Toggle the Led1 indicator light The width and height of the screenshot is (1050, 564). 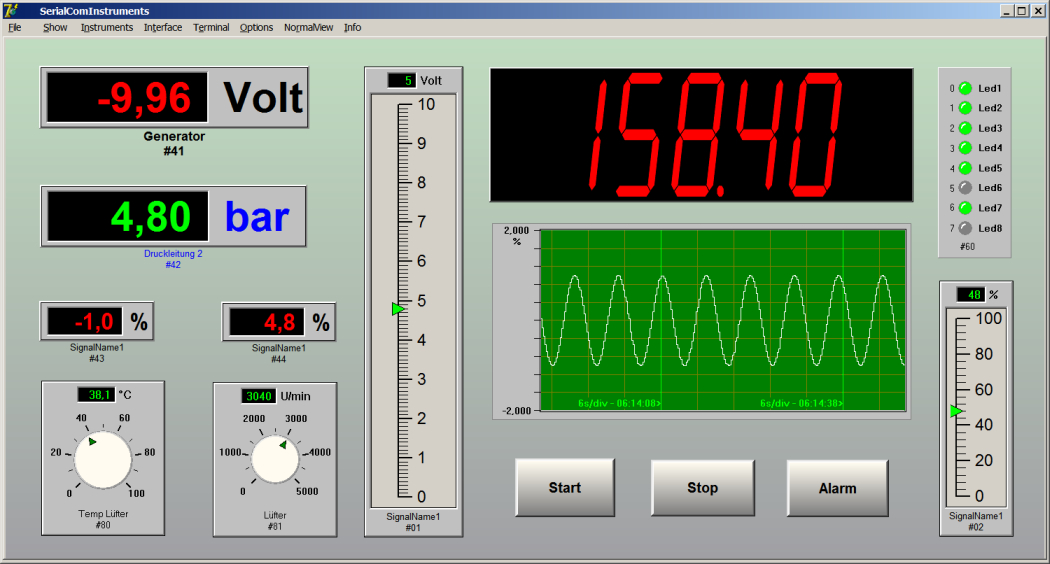[965, 88]
